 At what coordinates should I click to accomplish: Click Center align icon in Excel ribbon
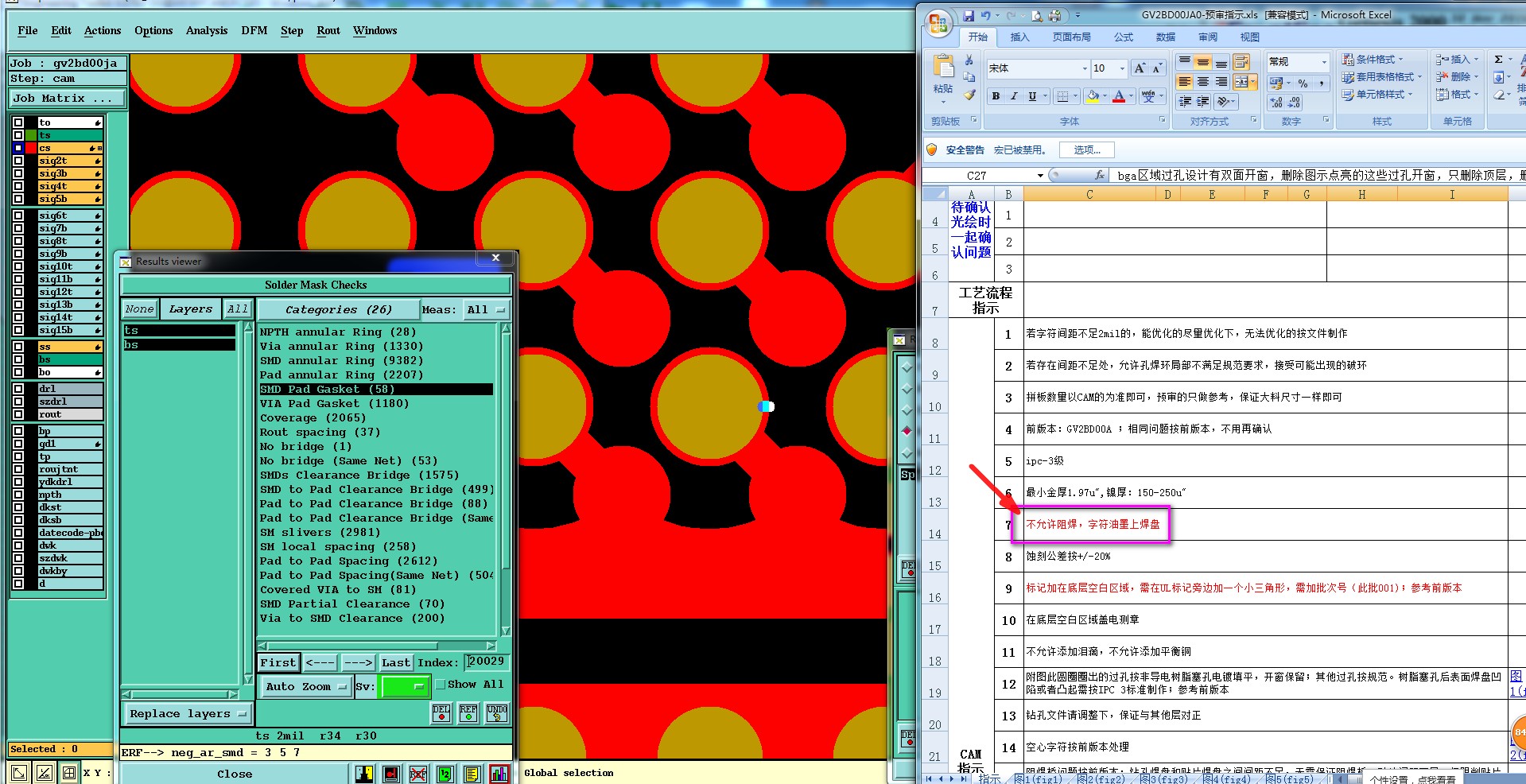point(1202,82)
